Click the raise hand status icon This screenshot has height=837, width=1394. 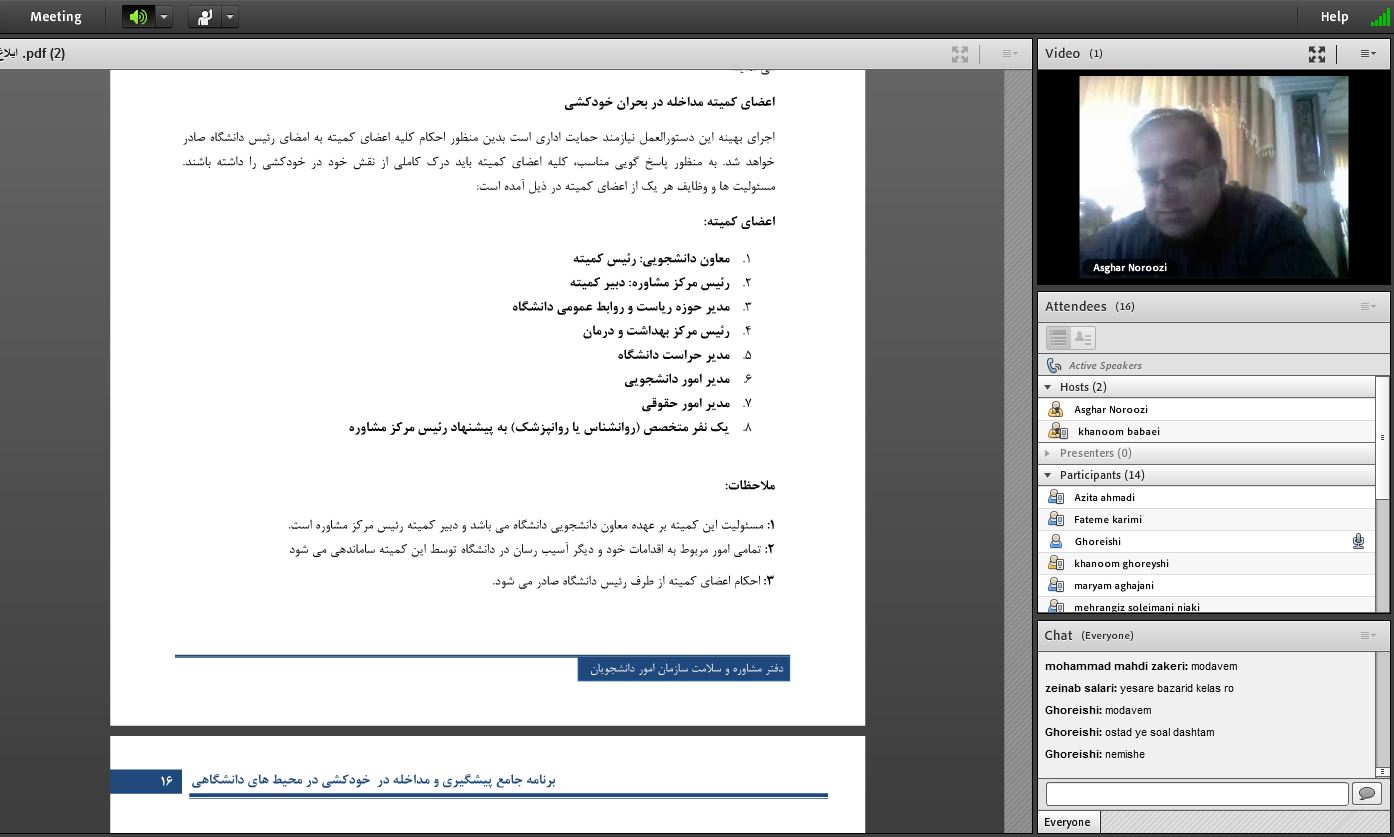205,17
